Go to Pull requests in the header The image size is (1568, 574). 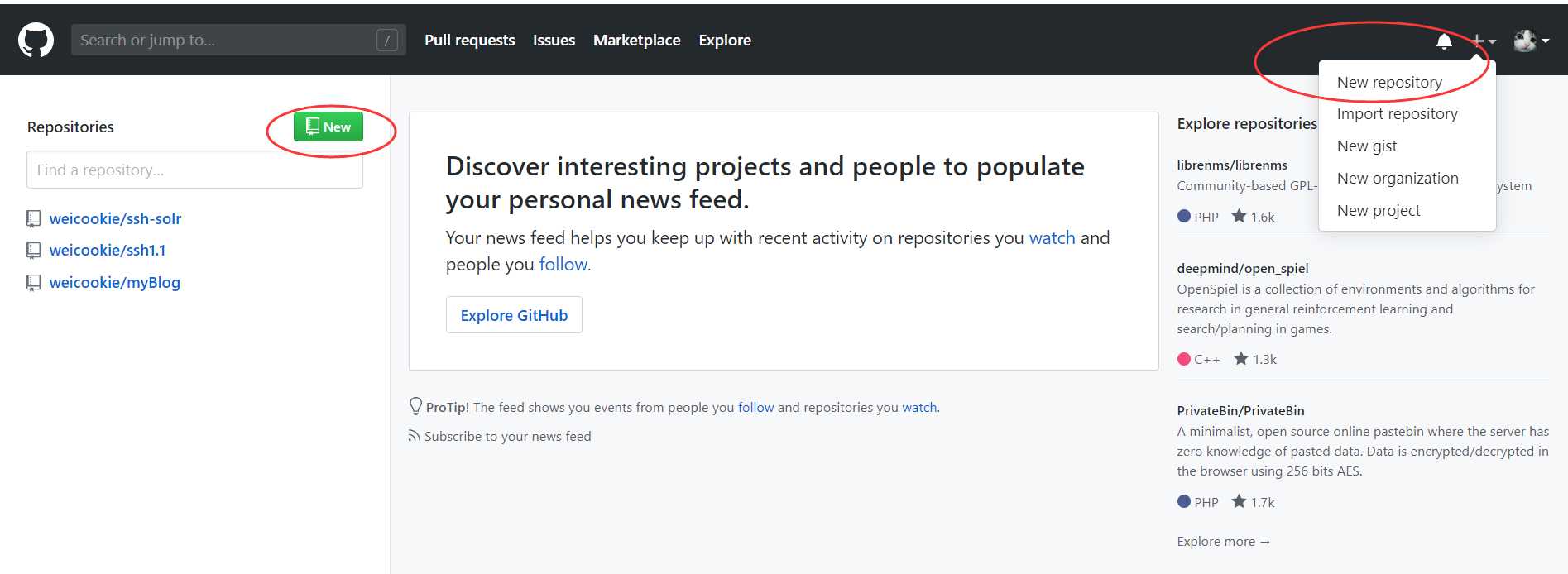(469, 40)
